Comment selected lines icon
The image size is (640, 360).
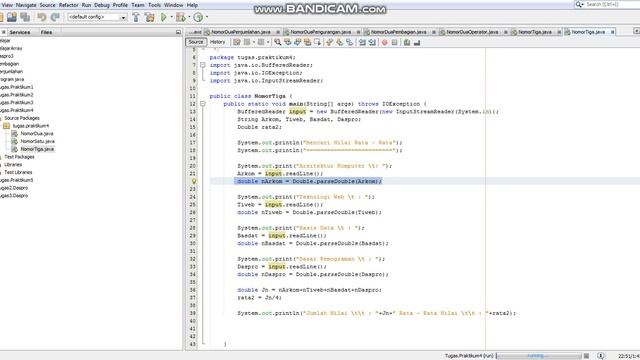407,42
